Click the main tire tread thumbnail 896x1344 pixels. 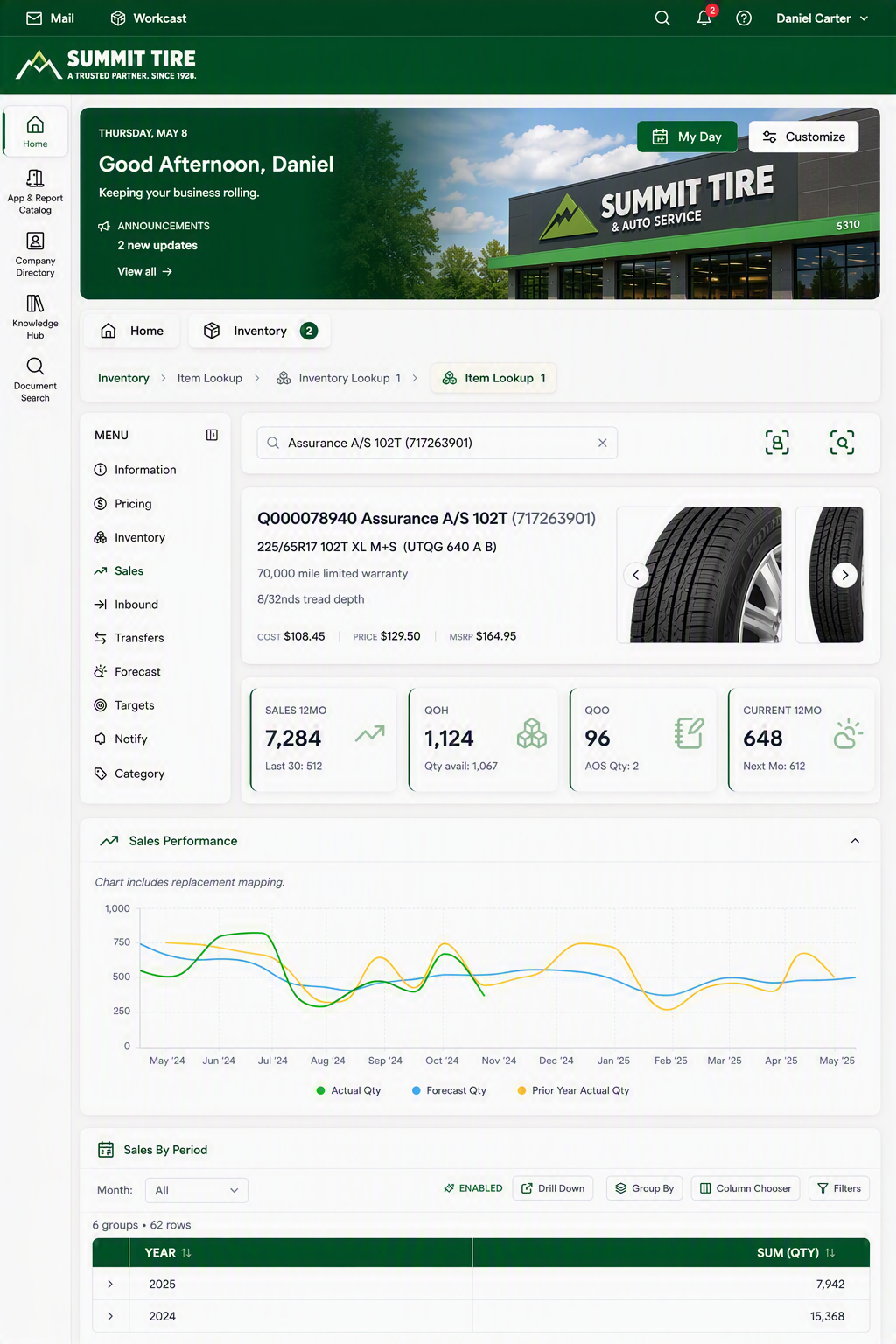pyautogui.click(x=699, y=575)
